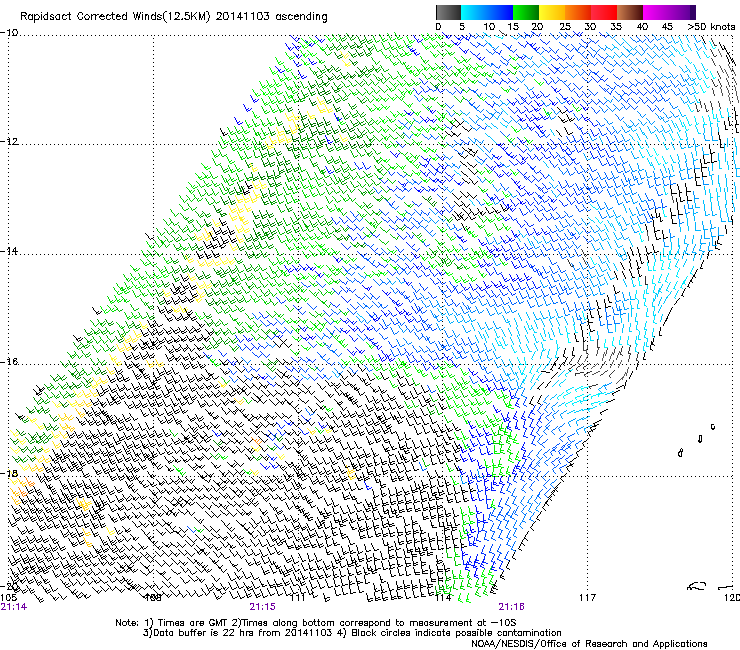Screen dimensions: 740x650
Task: Click the legend scale label '0'
Action: (x=438, y=27)
